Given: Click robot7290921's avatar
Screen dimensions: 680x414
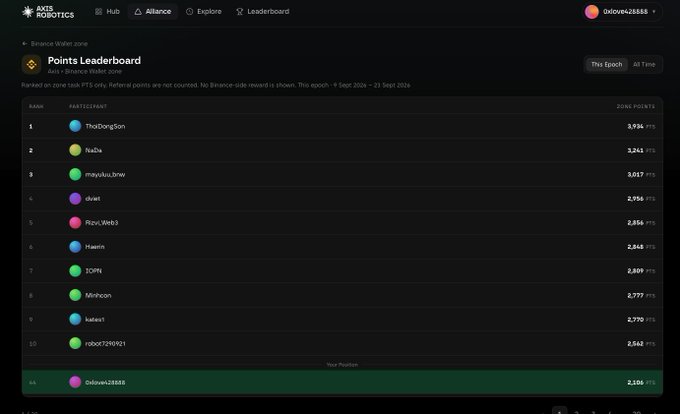Looking at the screenshot, I should pos(75,343).
